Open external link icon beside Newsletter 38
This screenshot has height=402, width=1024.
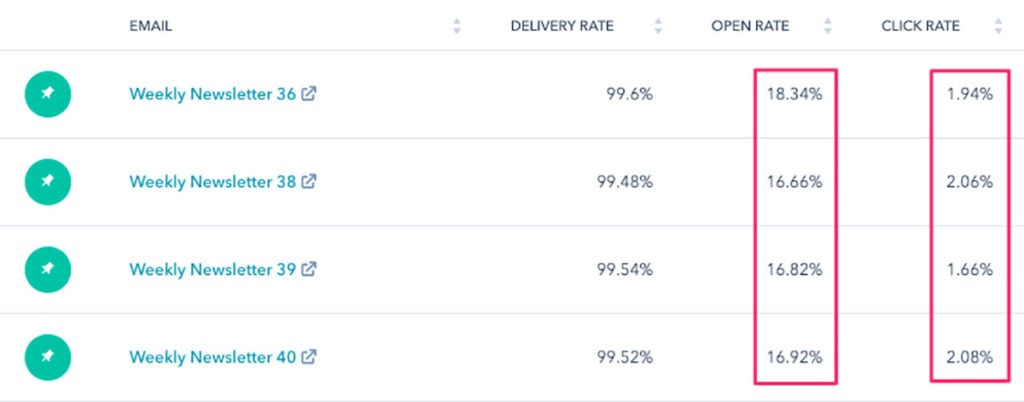coord(309,181)
